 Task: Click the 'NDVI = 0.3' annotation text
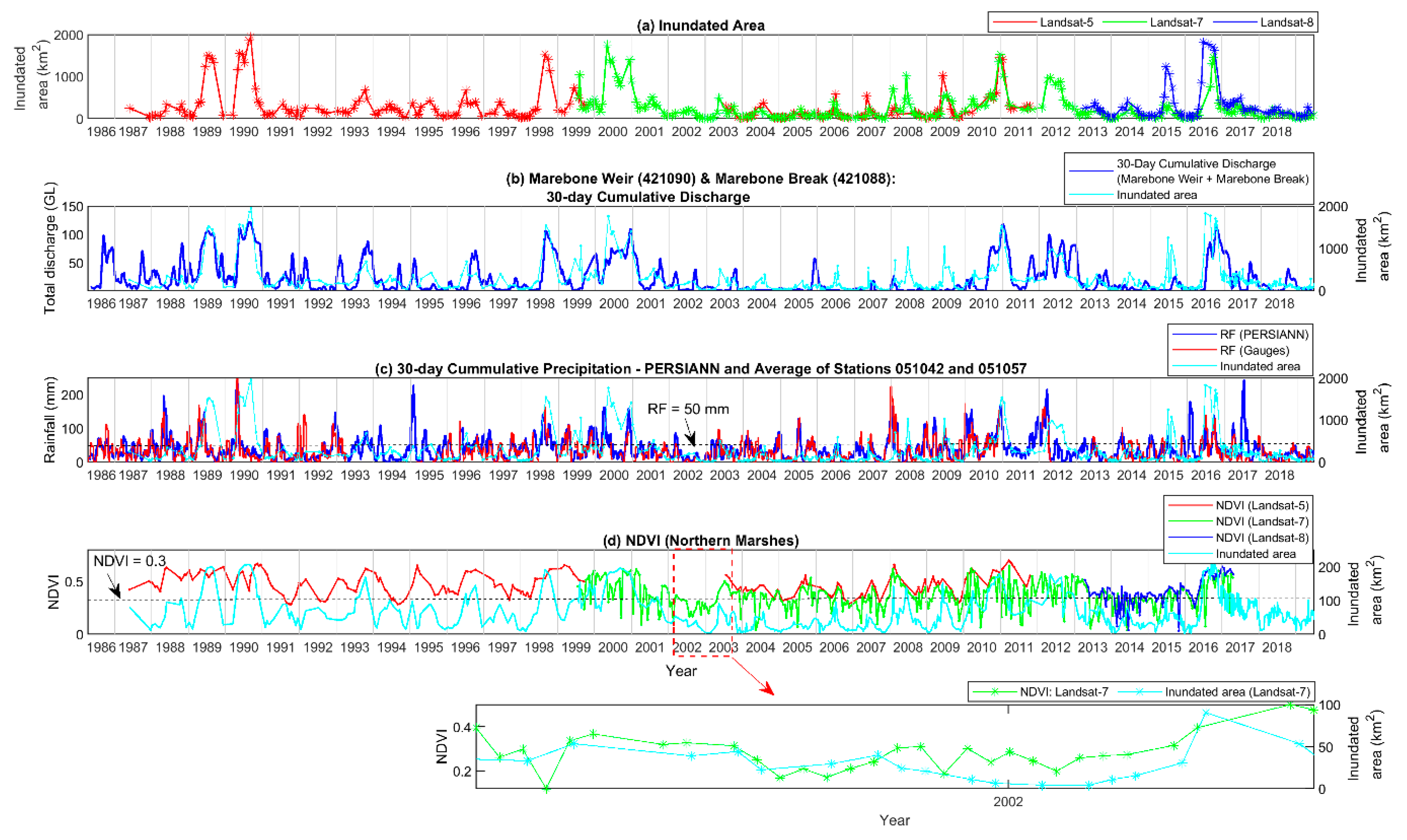click(x=130, y=561)
